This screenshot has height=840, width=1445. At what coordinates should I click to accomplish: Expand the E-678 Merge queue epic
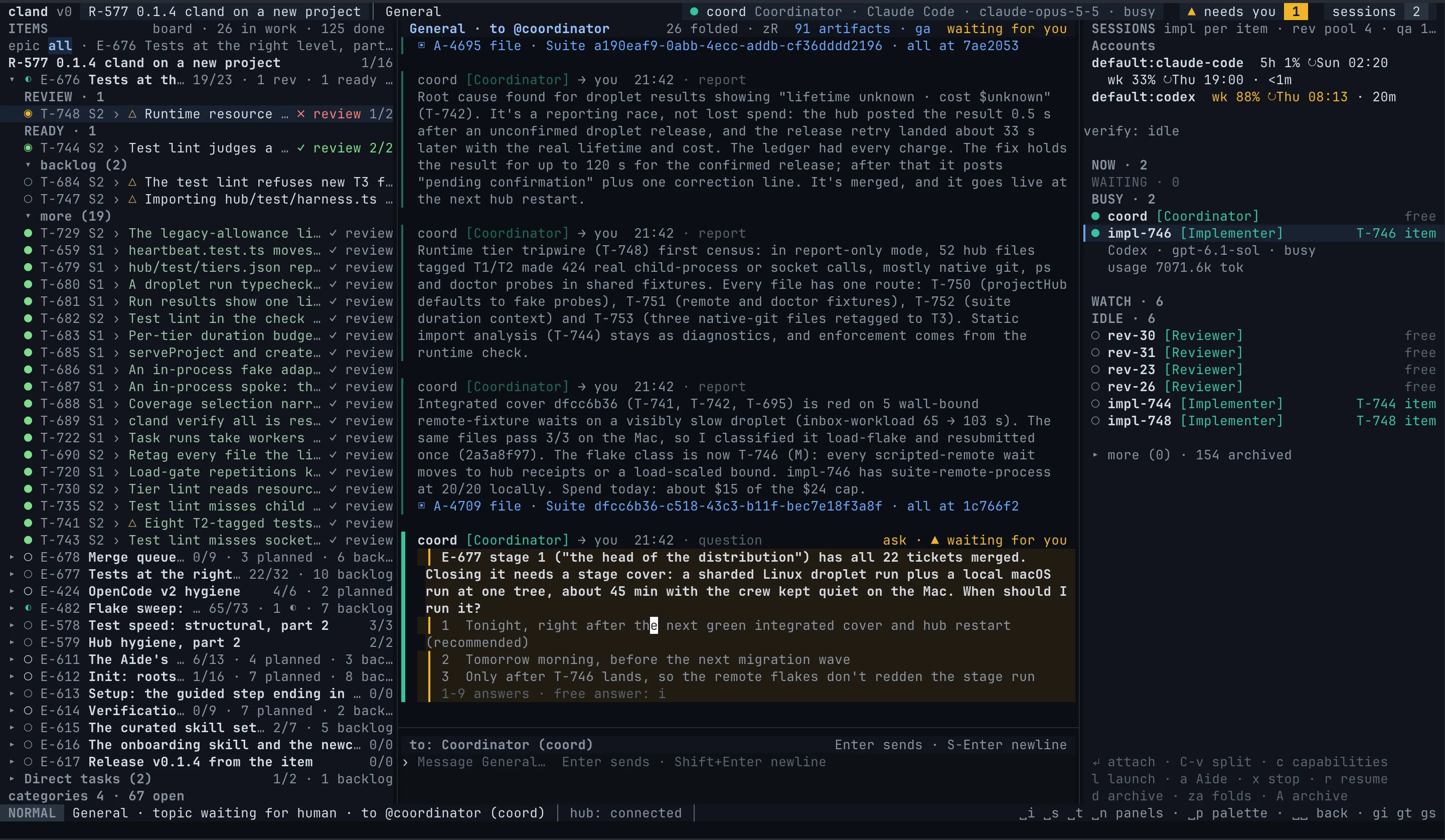click(x=12, y=557)
